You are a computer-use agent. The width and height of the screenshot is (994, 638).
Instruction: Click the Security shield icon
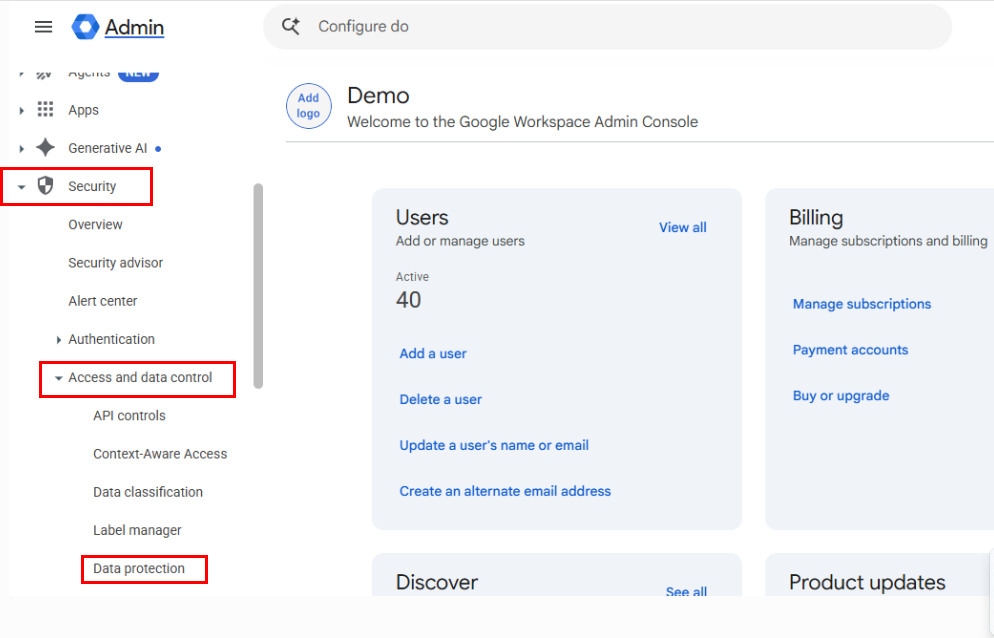45,186
